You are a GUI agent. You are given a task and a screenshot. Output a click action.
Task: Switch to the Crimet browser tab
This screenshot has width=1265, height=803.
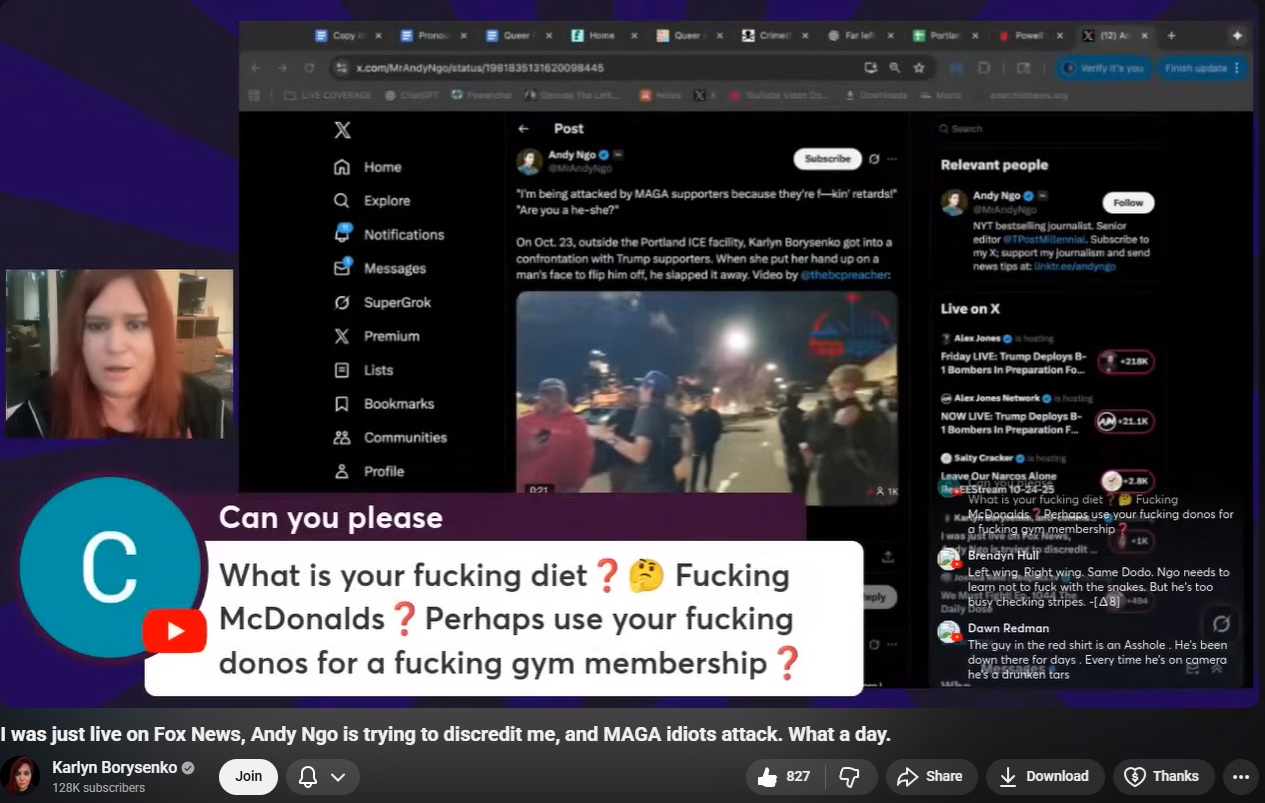tap(773, 35)
